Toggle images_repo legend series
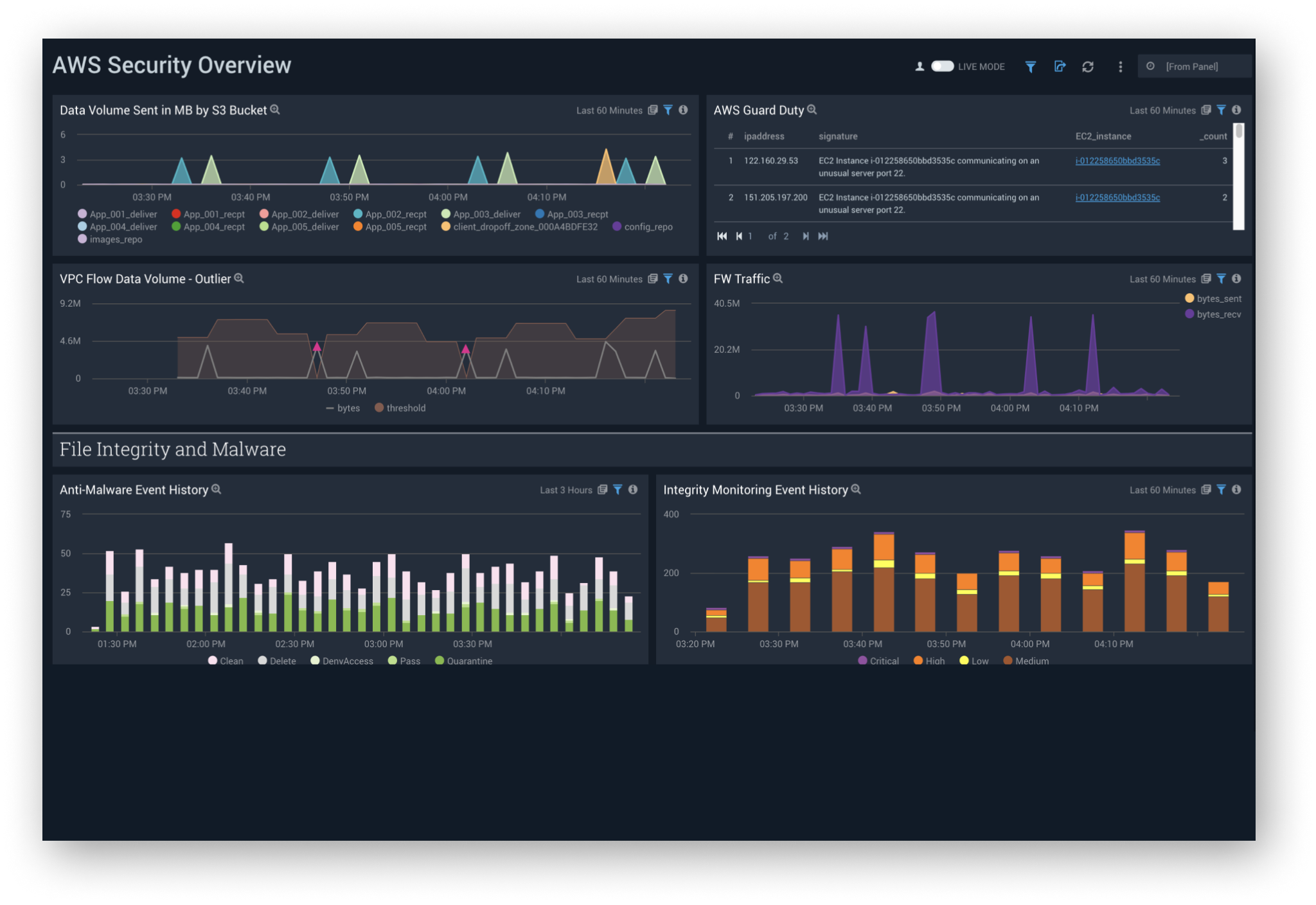 tap(110, 239)
